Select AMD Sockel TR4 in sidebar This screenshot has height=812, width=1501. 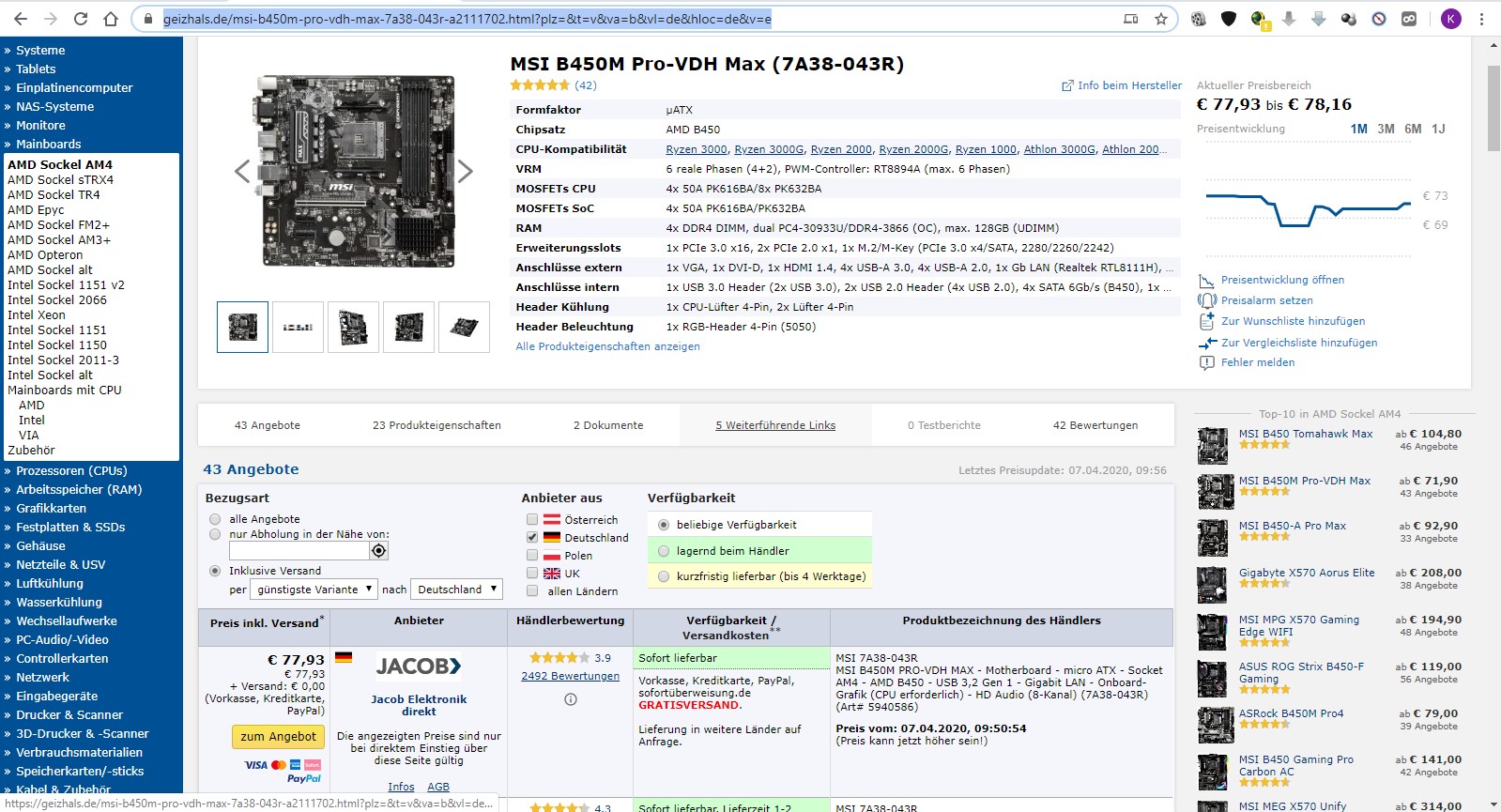click(54, 194)
